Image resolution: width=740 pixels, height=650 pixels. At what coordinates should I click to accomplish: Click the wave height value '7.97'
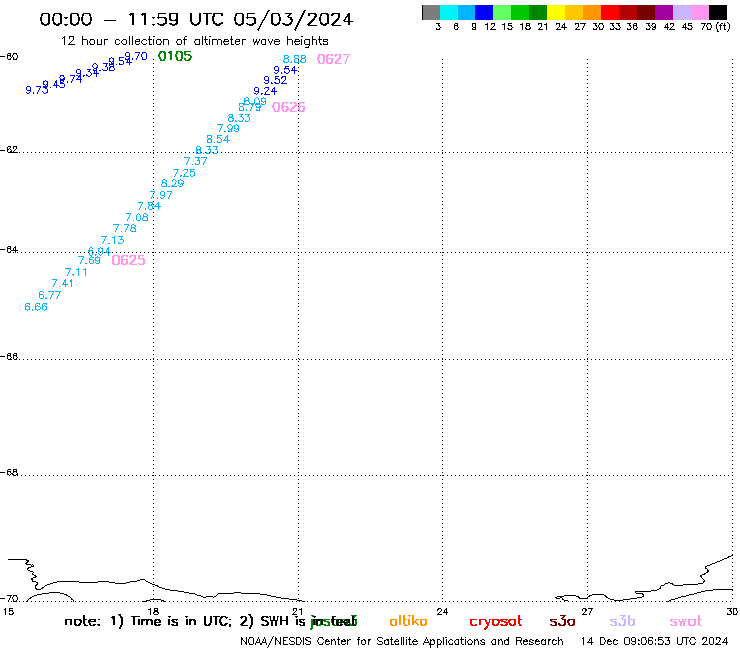(x=161, y=195)
